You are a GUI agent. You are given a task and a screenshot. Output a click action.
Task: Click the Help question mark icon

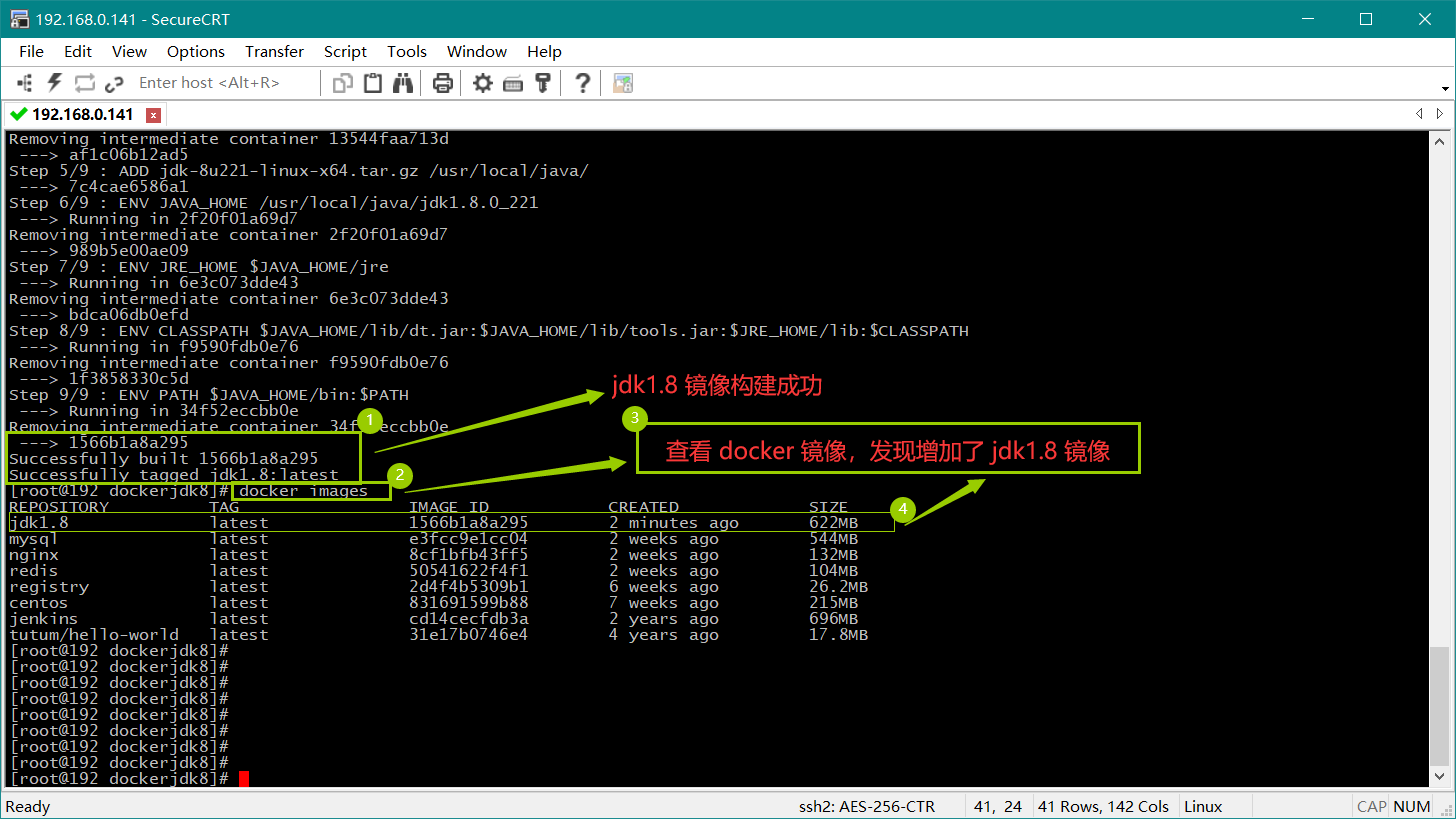(x=583, y=83)
